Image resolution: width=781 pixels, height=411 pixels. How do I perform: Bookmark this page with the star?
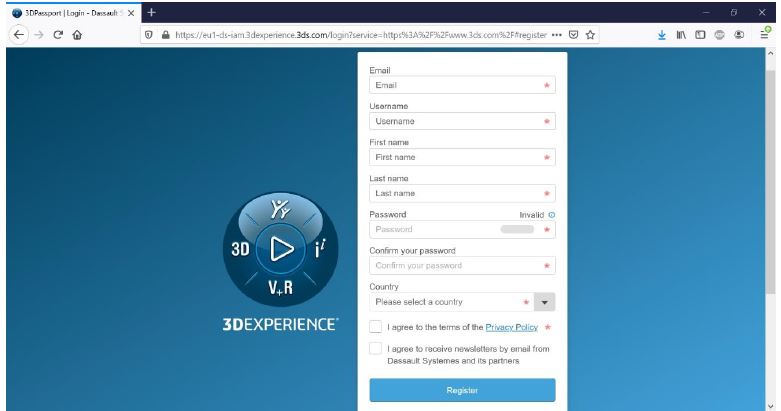click(590, 35)
